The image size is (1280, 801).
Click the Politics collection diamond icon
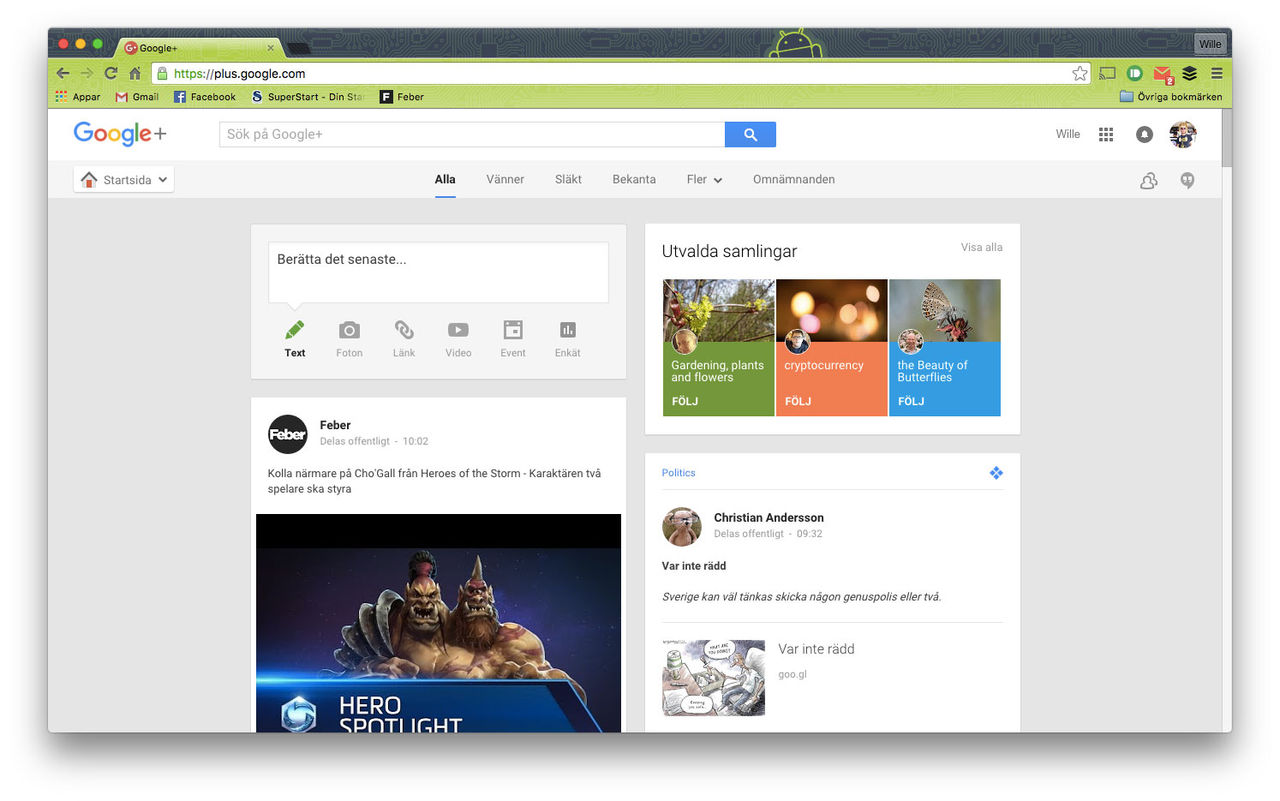(x=996, y=473)
